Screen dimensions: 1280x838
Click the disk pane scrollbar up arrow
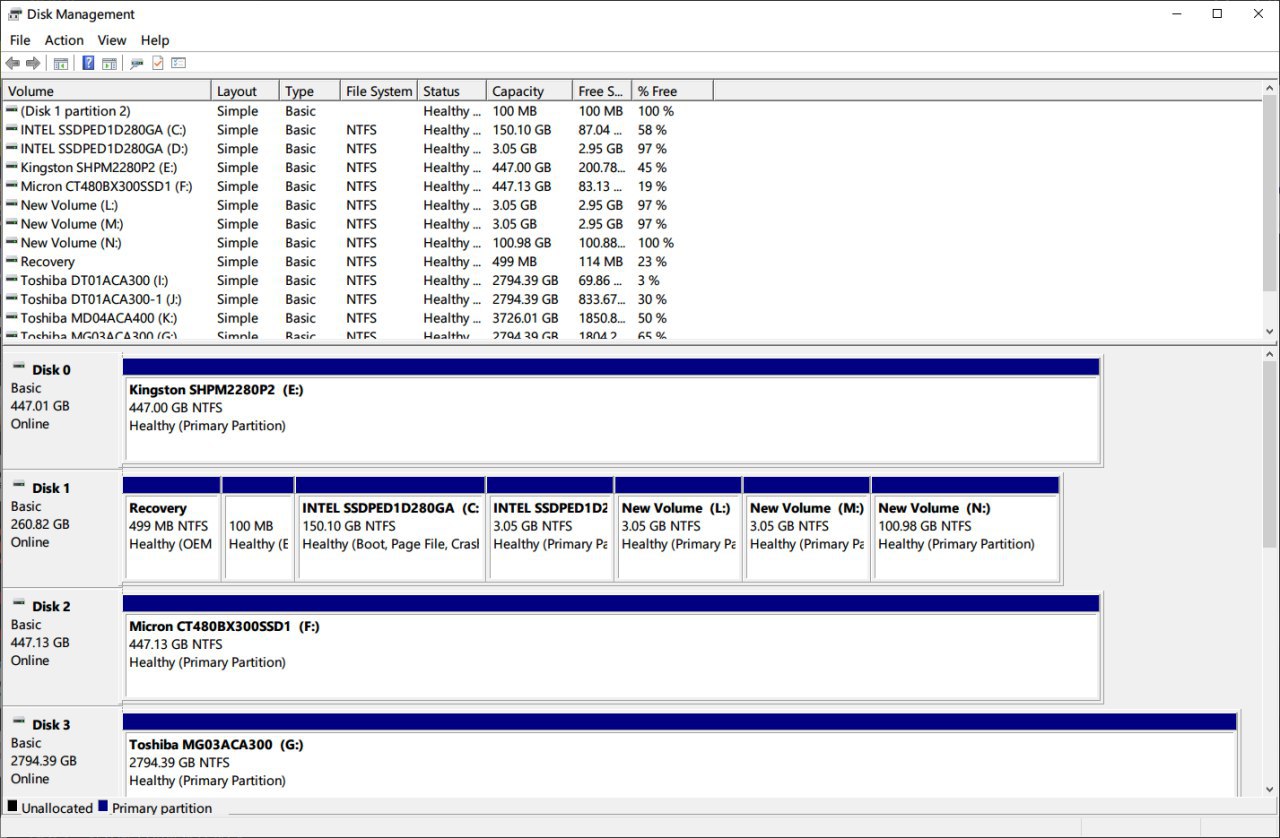coord(1270,355)
